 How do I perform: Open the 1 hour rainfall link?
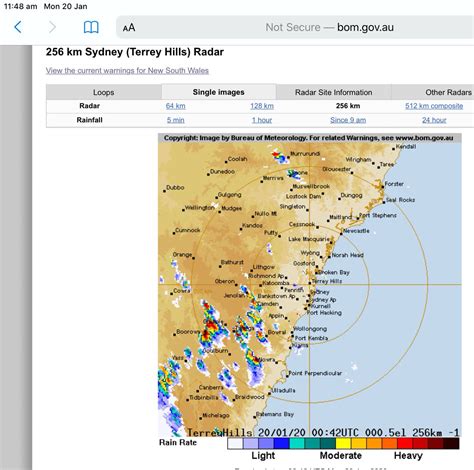point(262,120)
